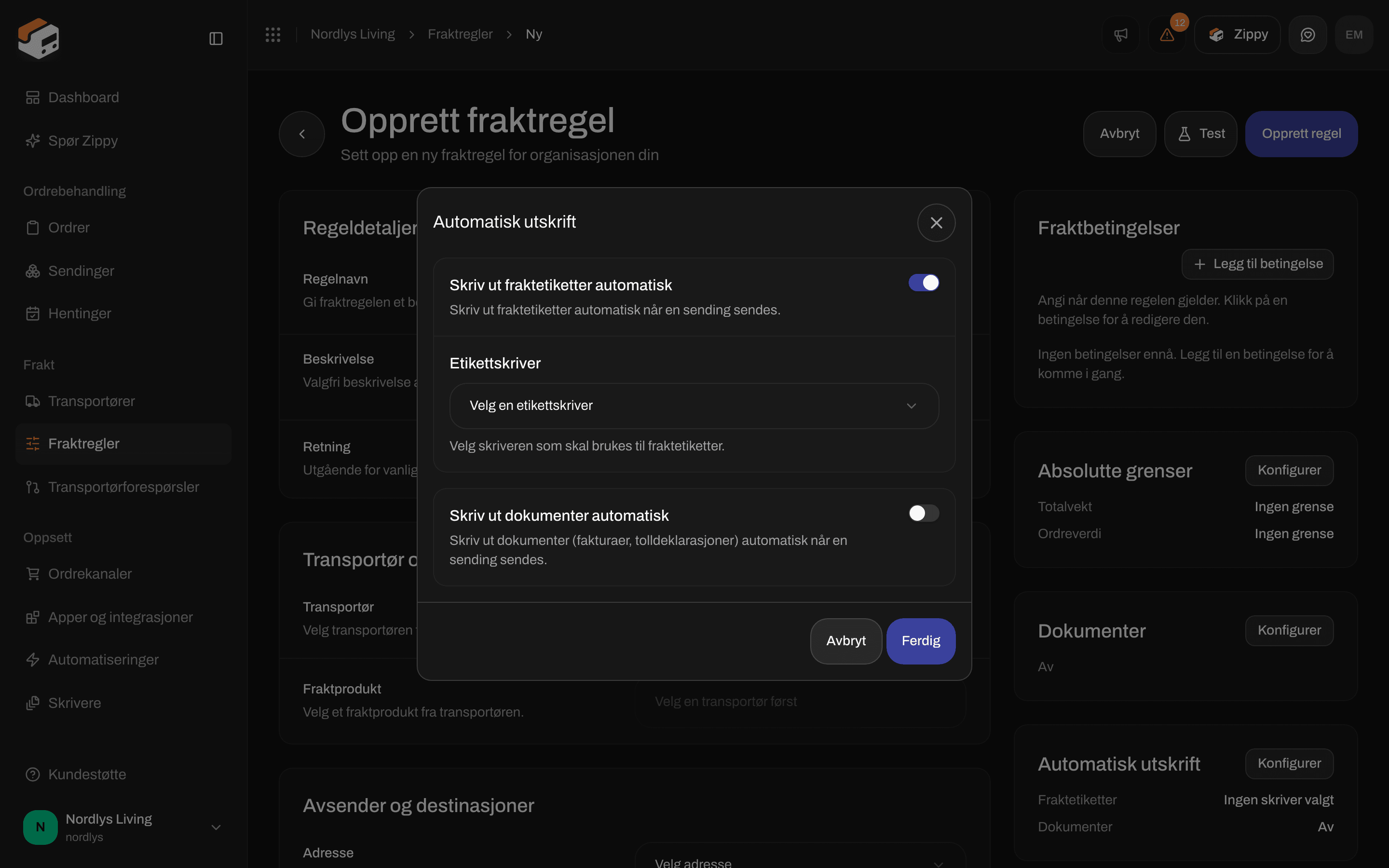Open the Velg en etikettskriver dropdown

coord(694,406)
